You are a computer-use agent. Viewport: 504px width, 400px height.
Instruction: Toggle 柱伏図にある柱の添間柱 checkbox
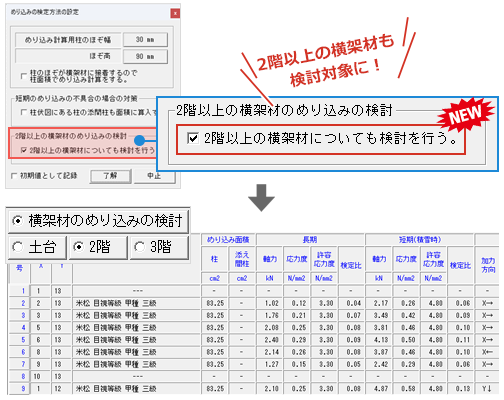23,112
